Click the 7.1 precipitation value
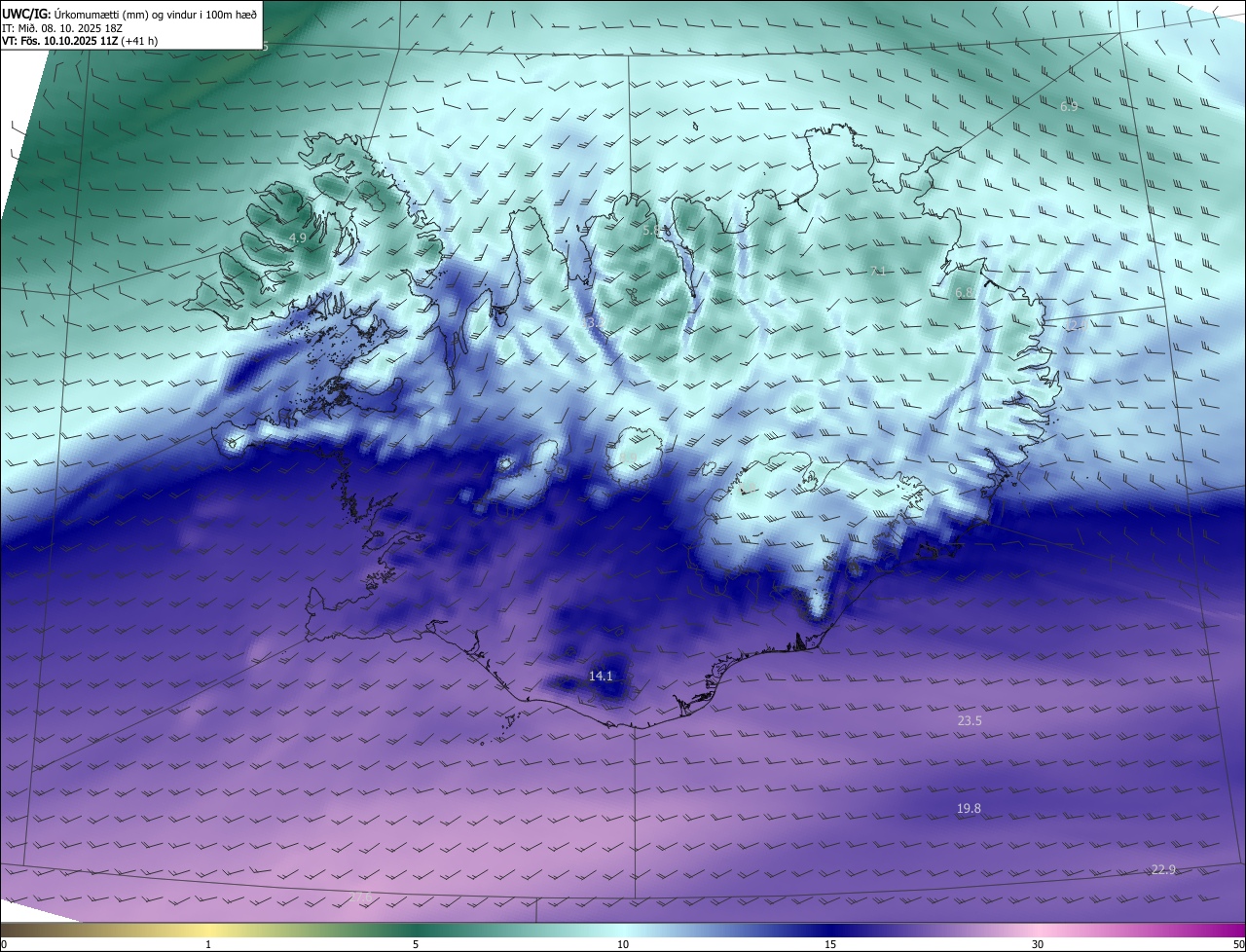 [878, 271]
